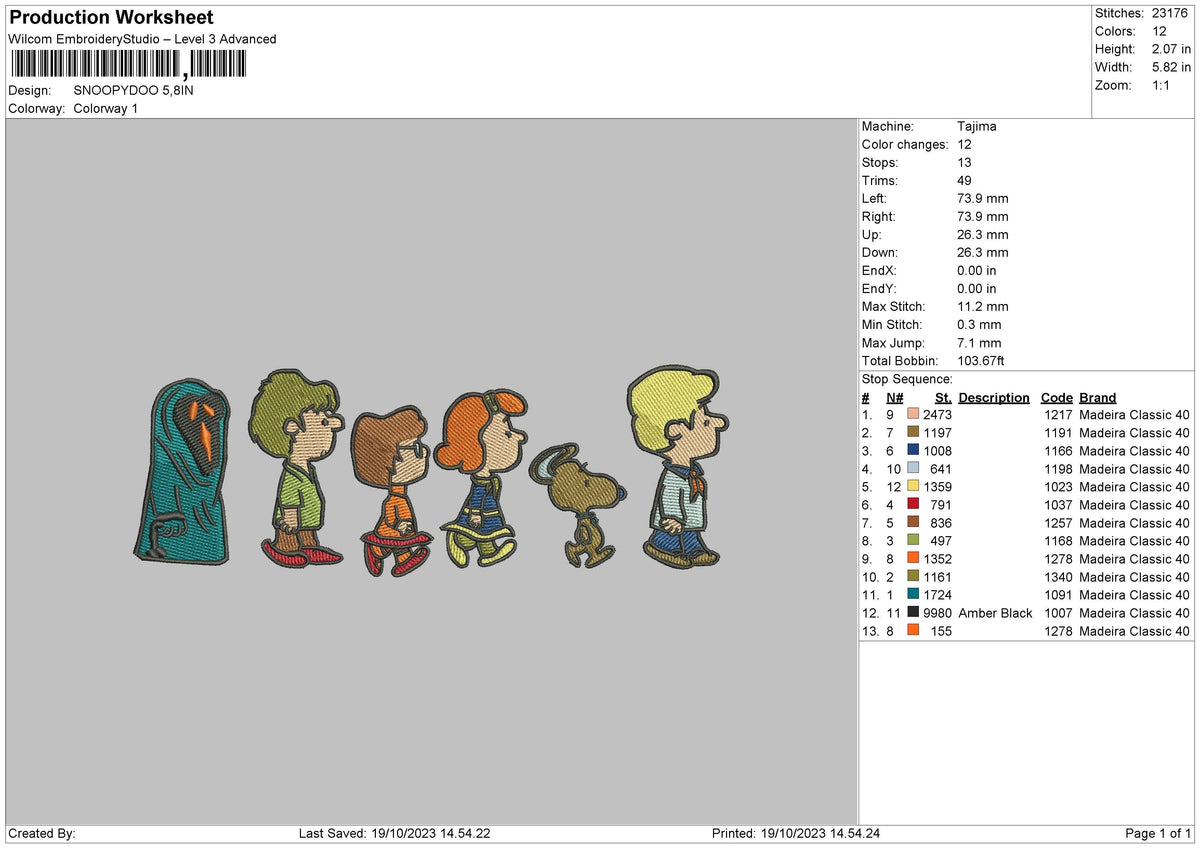Image resolution: width=1200 pixels, height=848 pixels.
Task: Select Madeira Classic 40 brand for code 1166
Action: pos(1135,451)
